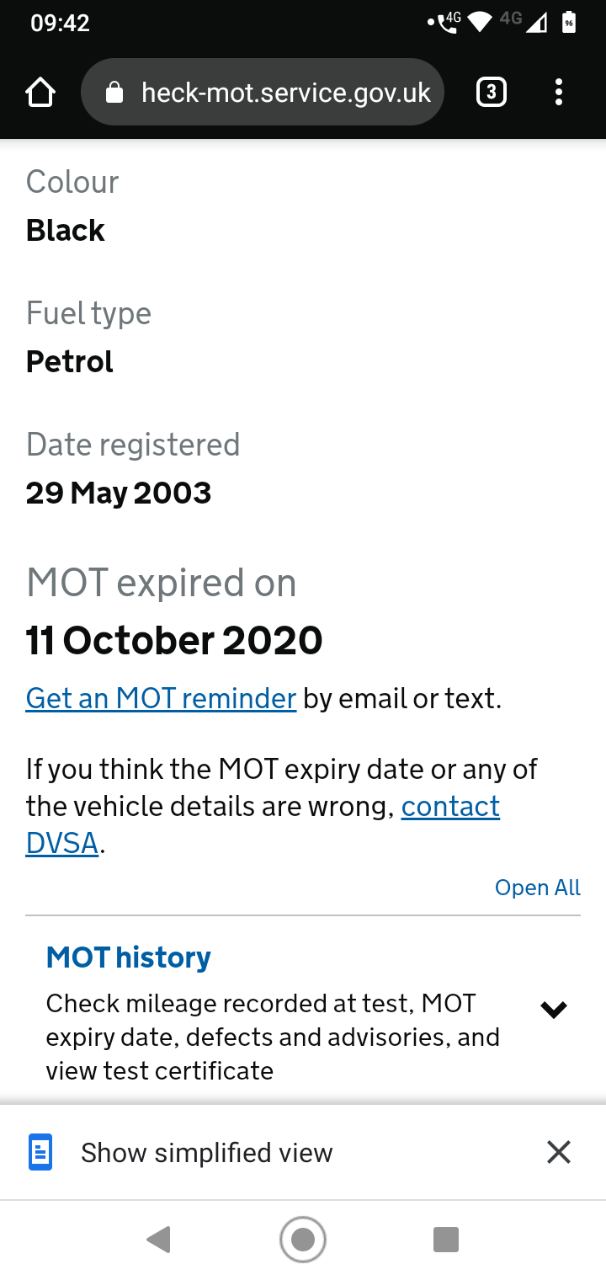The width and height of the screenshot is (606, 1280).
Task: Tap the MOT history description text
Action: point(273,1037)
